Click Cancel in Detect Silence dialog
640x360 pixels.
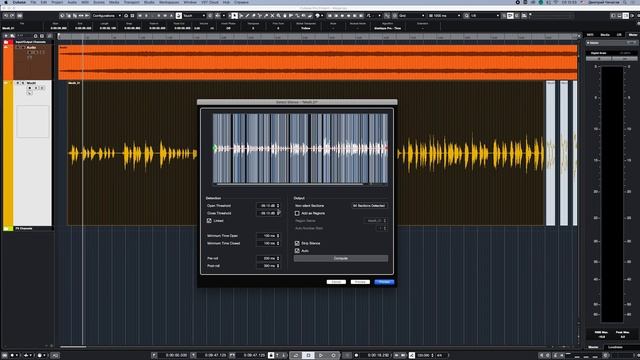tap(336, 282)
